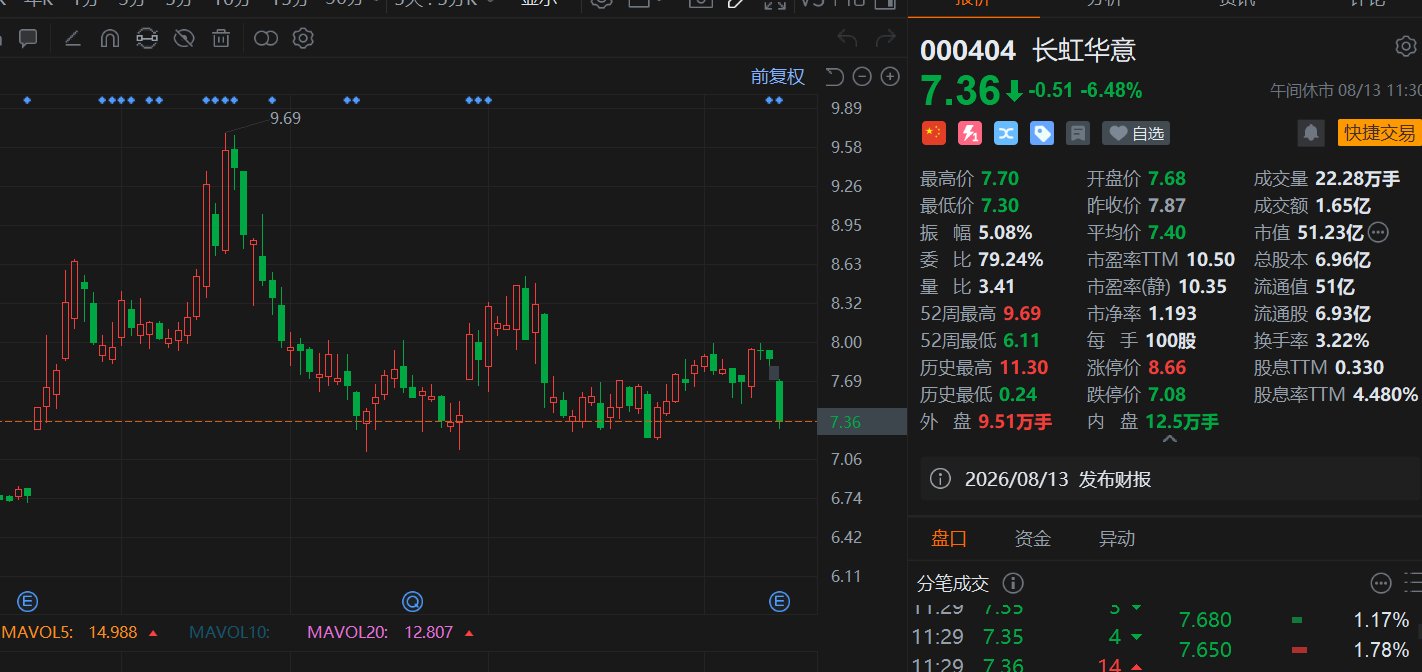Hide all drawings with eye-slash icon
This screenshot has height=672, width=1422.
point(184,39)
